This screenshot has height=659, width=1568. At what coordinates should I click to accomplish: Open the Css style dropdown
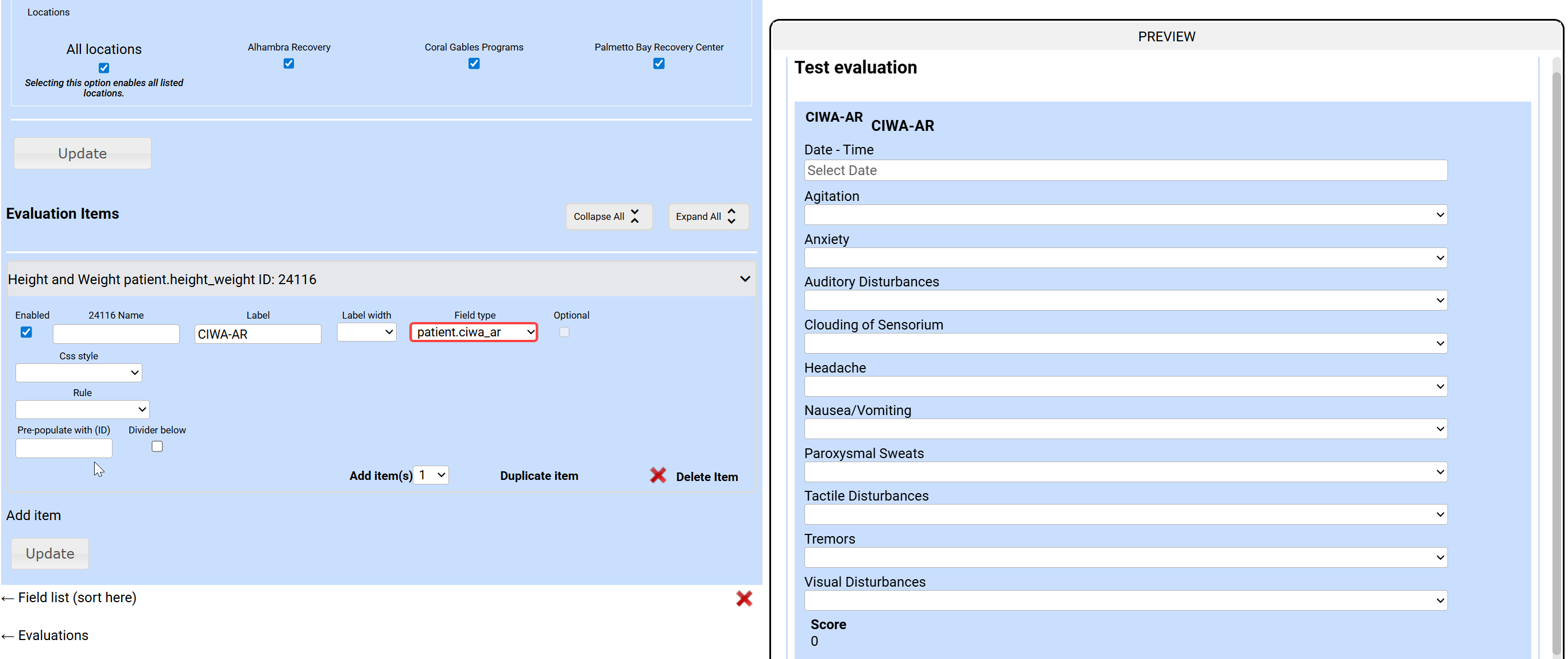79,373
